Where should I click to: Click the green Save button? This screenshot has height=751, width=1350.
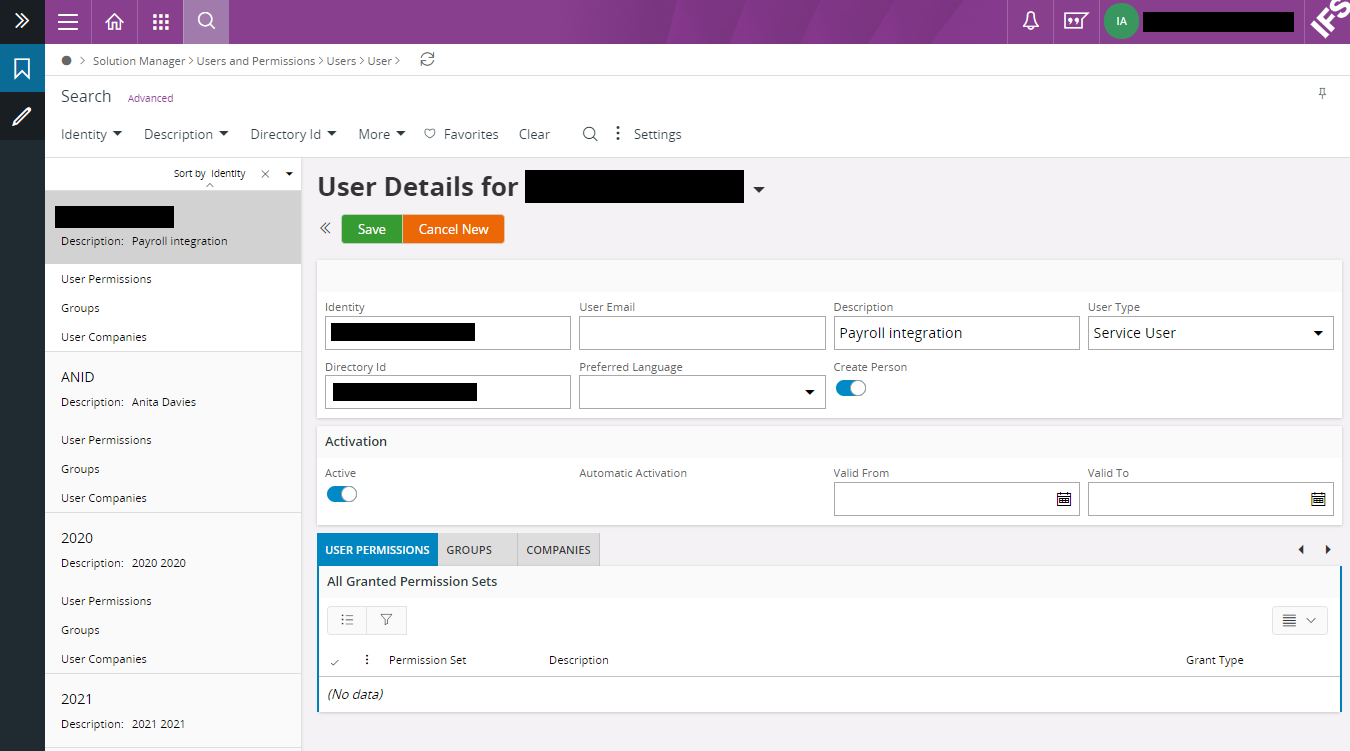pyautogui.click(x=372, y=229)
